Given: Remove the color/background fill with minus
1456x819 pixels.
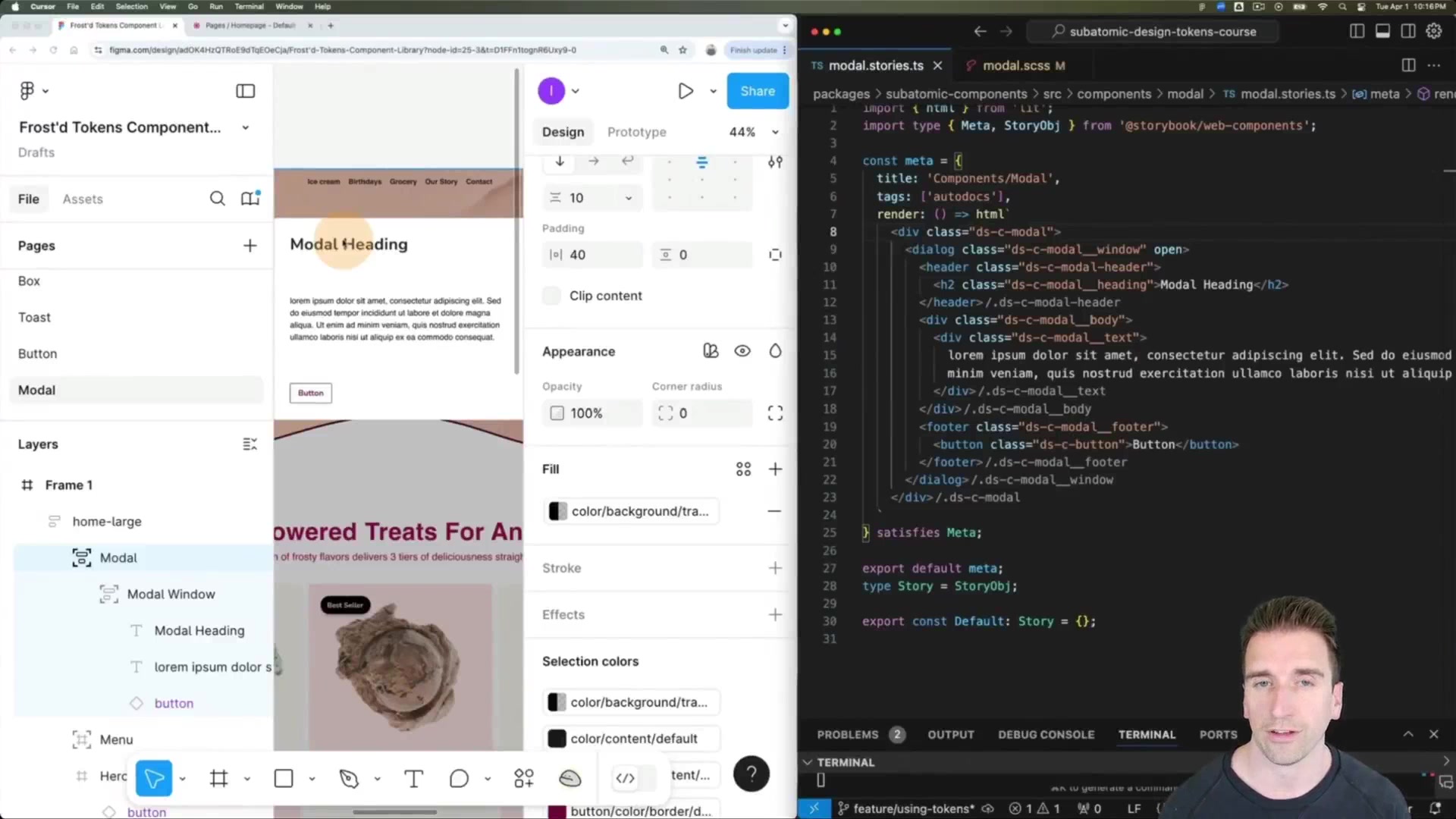Looking at the screenshot, I should (x=774, y=511).
